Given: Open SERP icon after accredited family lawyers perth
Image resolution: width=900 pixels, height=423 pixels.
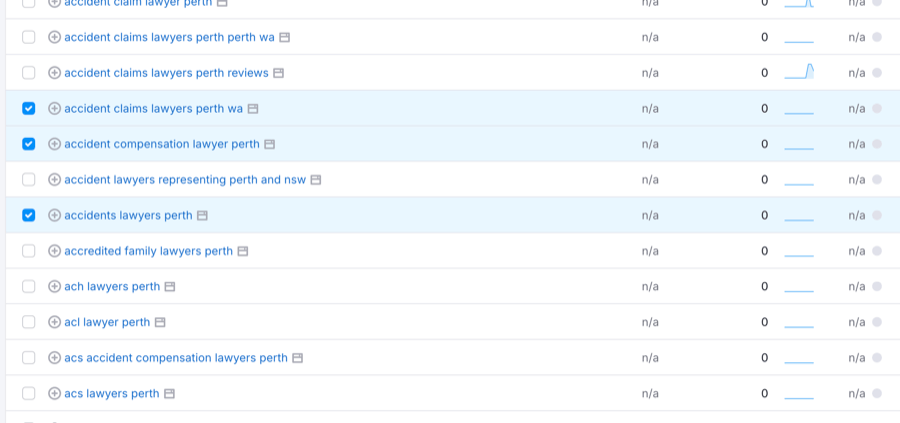Looking at the screenshot, I should tap(243, 251).
